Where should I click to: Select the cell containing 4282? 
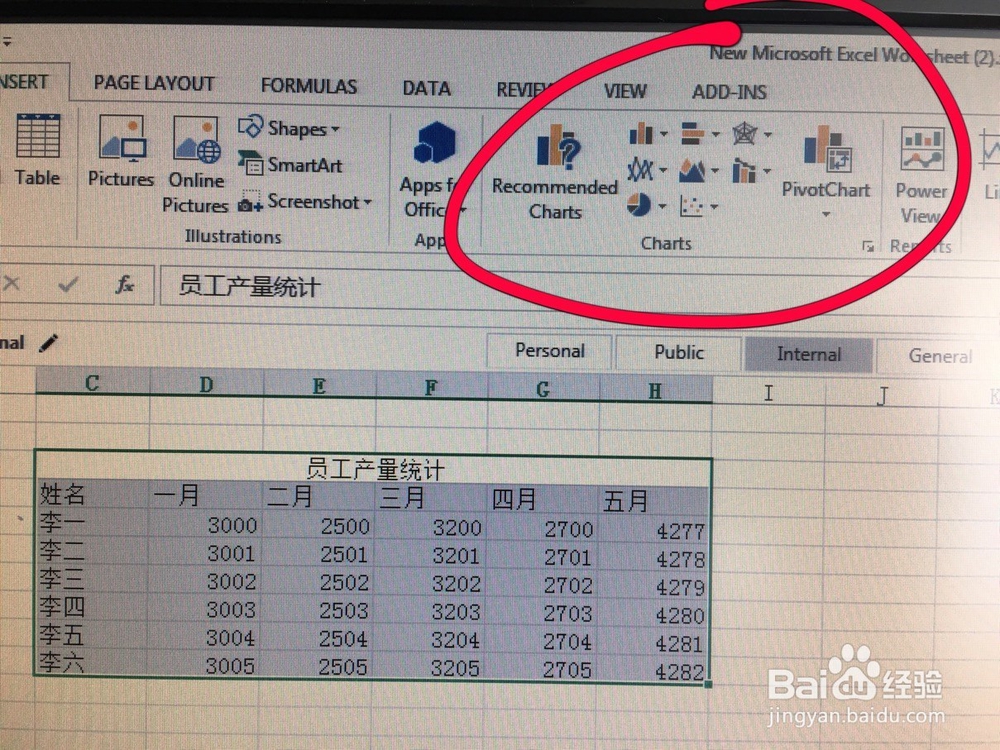653,670
